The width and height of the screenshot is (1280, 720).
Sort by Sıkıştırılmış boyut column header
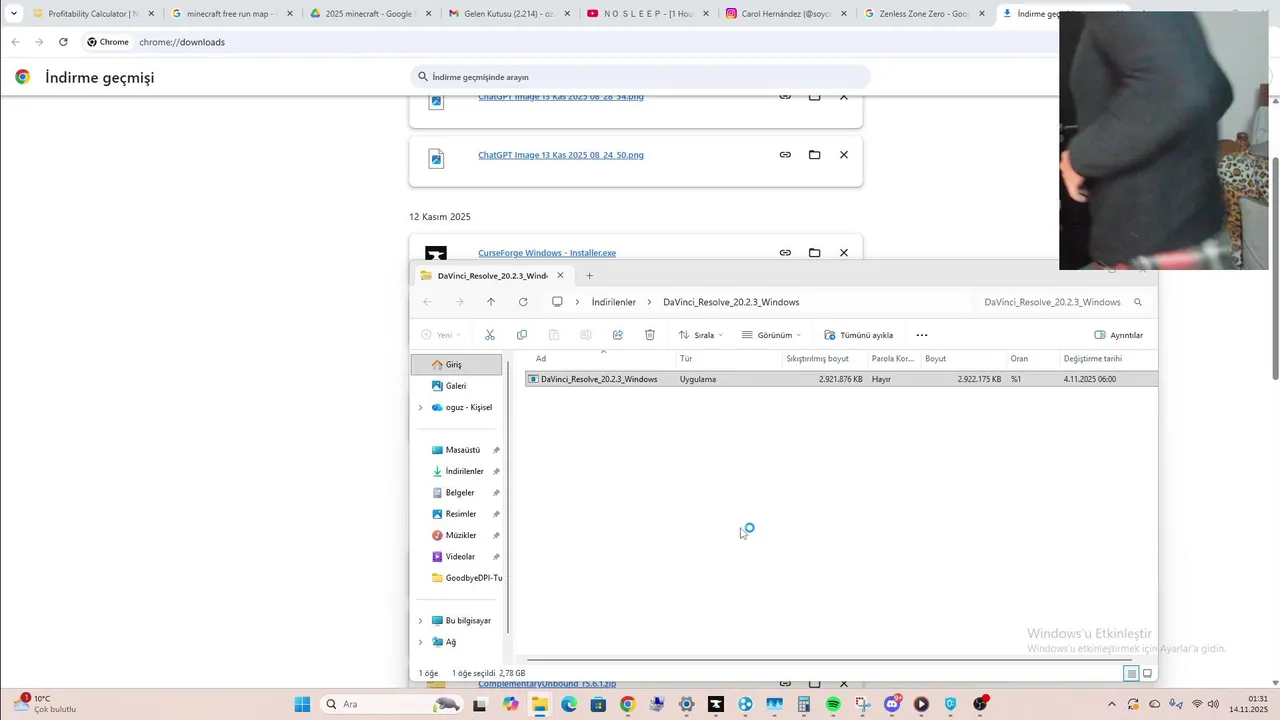[818, 359]
